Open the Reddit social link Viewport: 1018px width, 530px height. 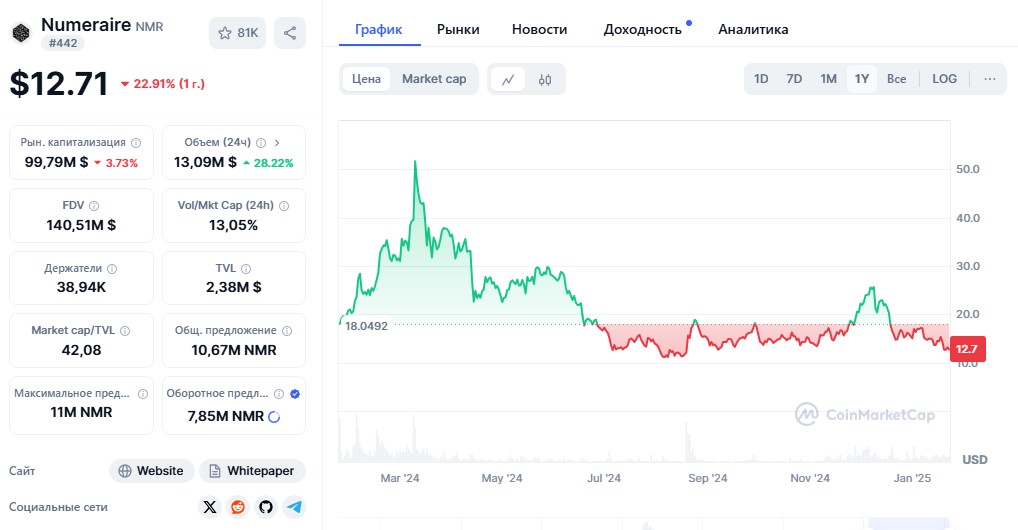coord(237,507)
